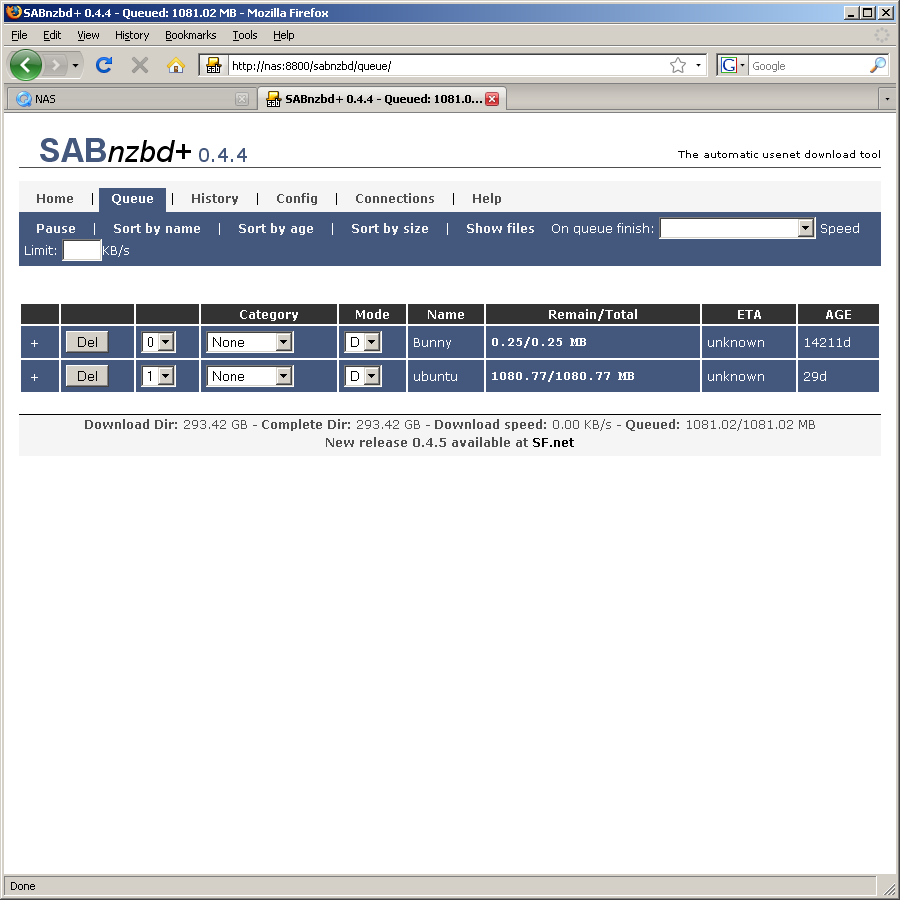Click Show files
This screenshot has height=900, width=900.
500,228
